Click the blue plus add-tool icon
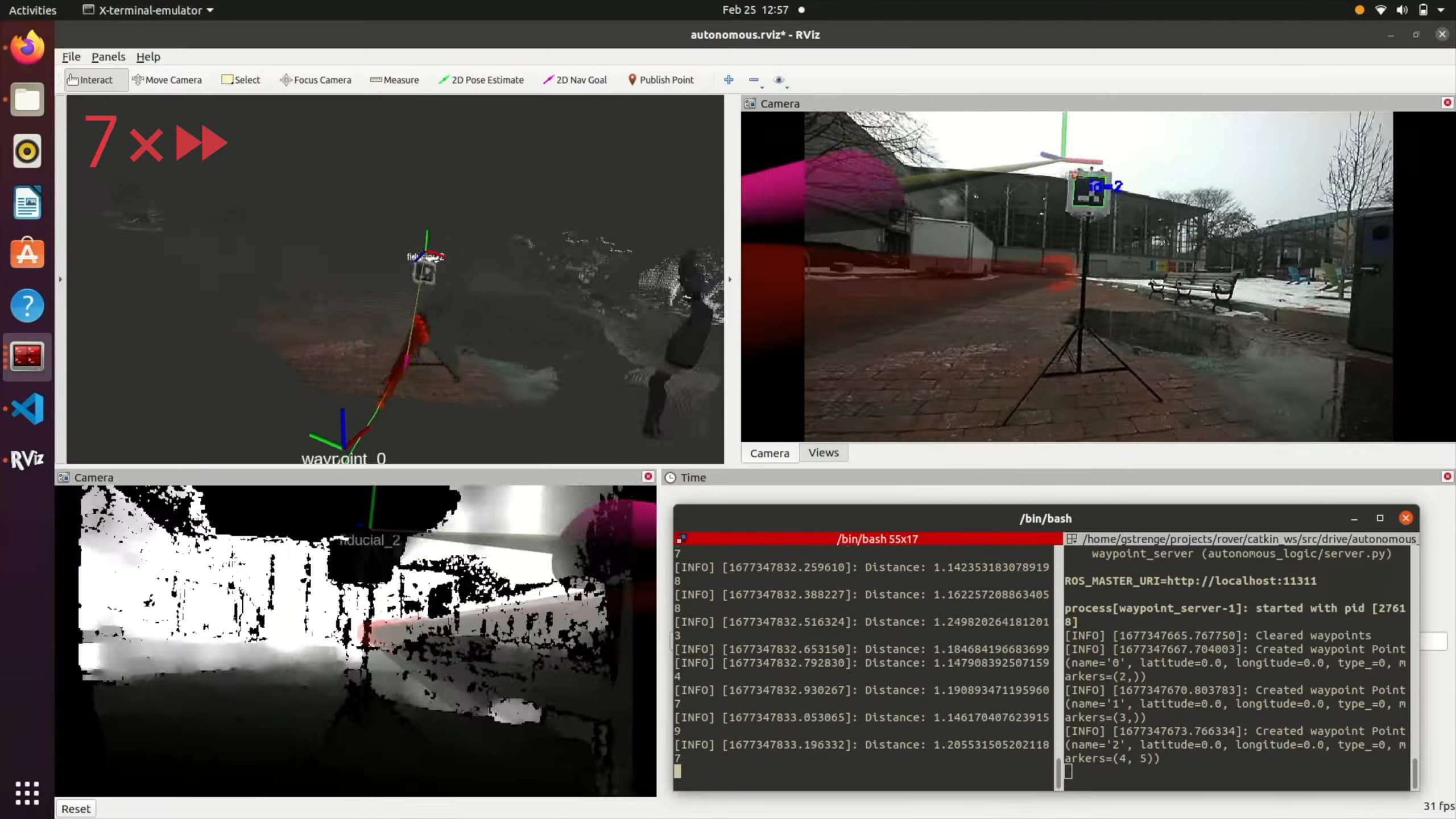Image resolution: width=1456 pixels, height=819 pixels. click(729, 80)
